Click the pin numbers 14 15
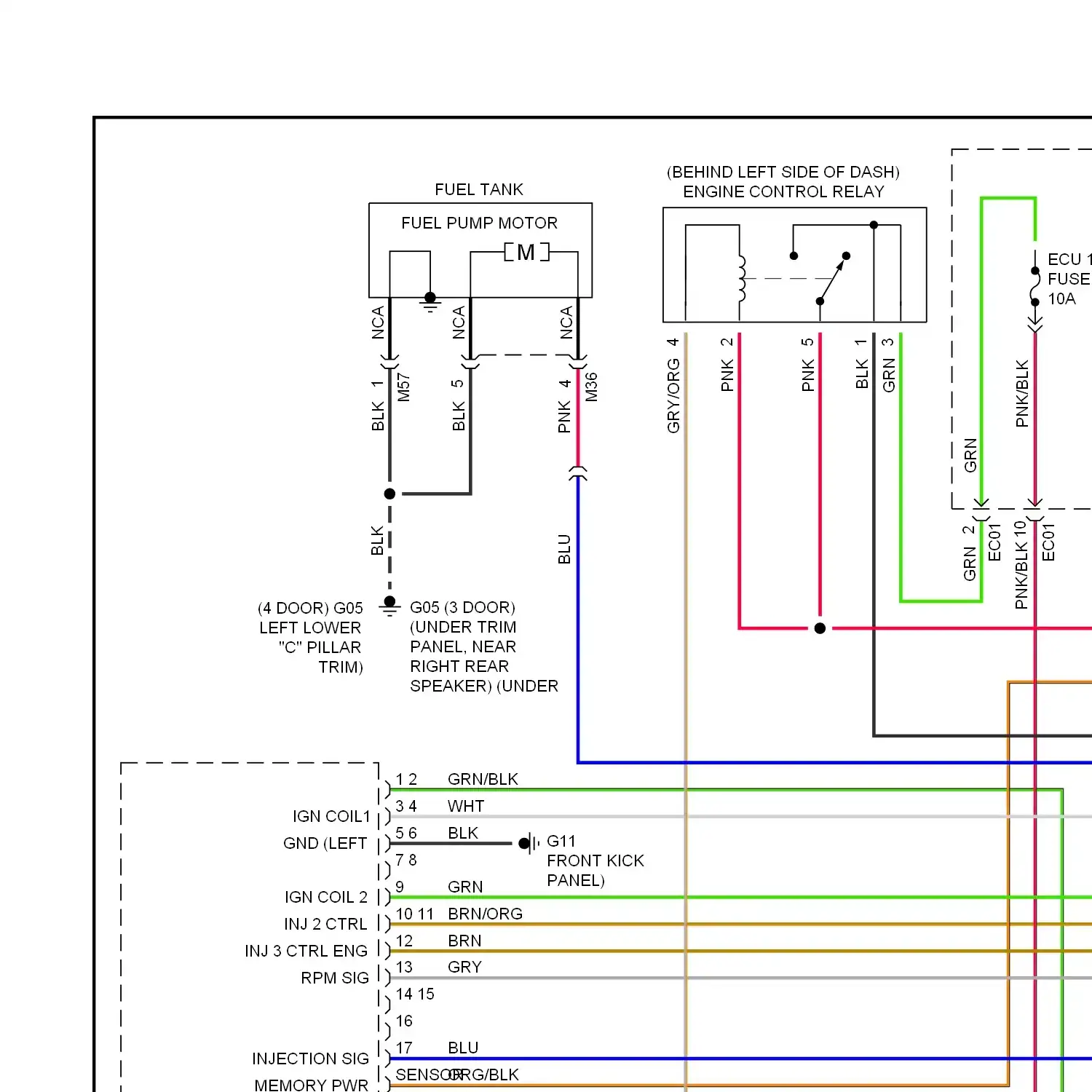Screen dimensions: 1092x1092 point(415,994)
